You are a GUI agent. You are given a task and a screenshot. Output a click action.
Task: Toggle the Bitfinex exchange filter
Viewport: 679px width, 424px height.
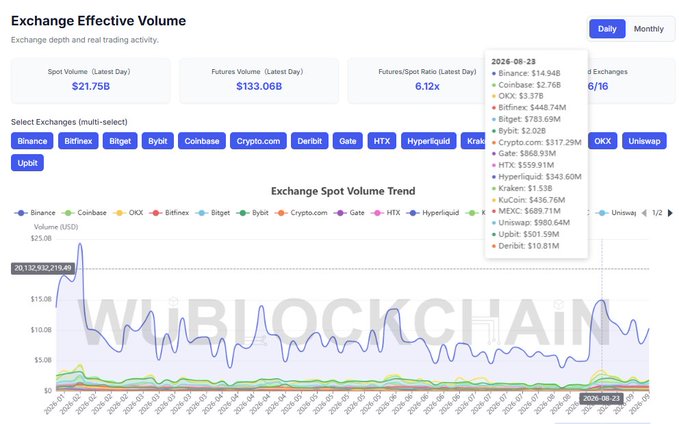tap(78, 141)
